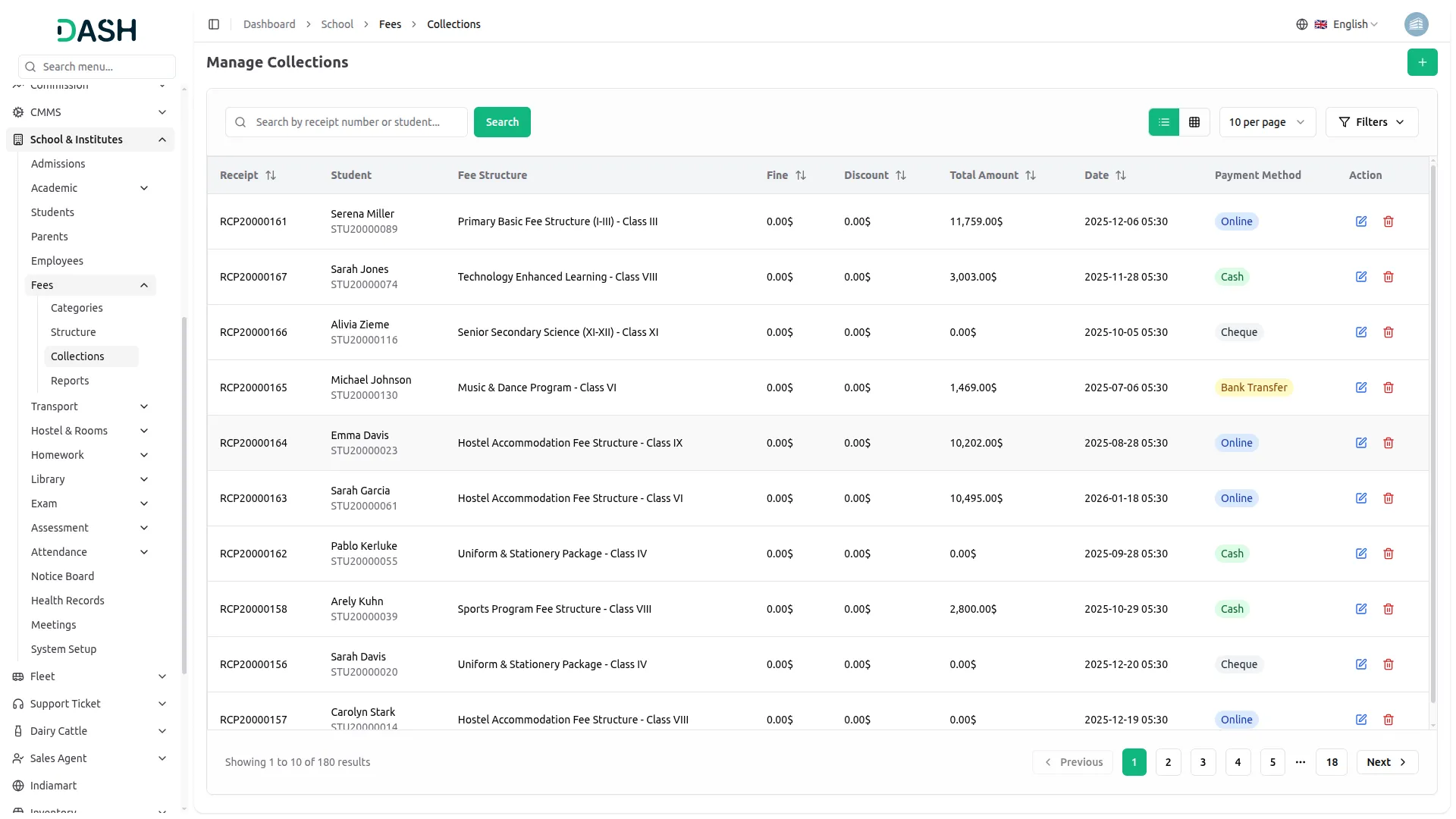Screen dimensions: 1456x819
Task: Open the Filters dropdown
Action: [1371, 122]
